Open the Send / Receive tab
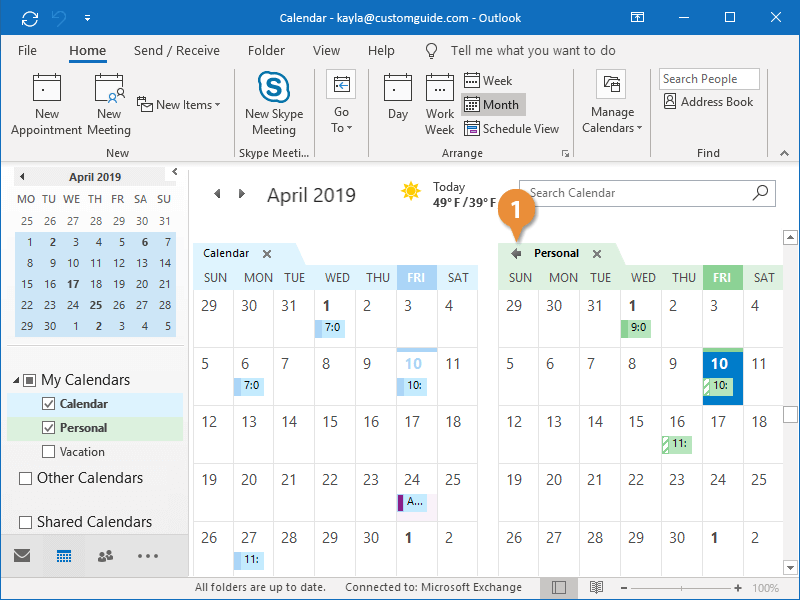The width and height of the screenshot is (800, 600). 177,51
